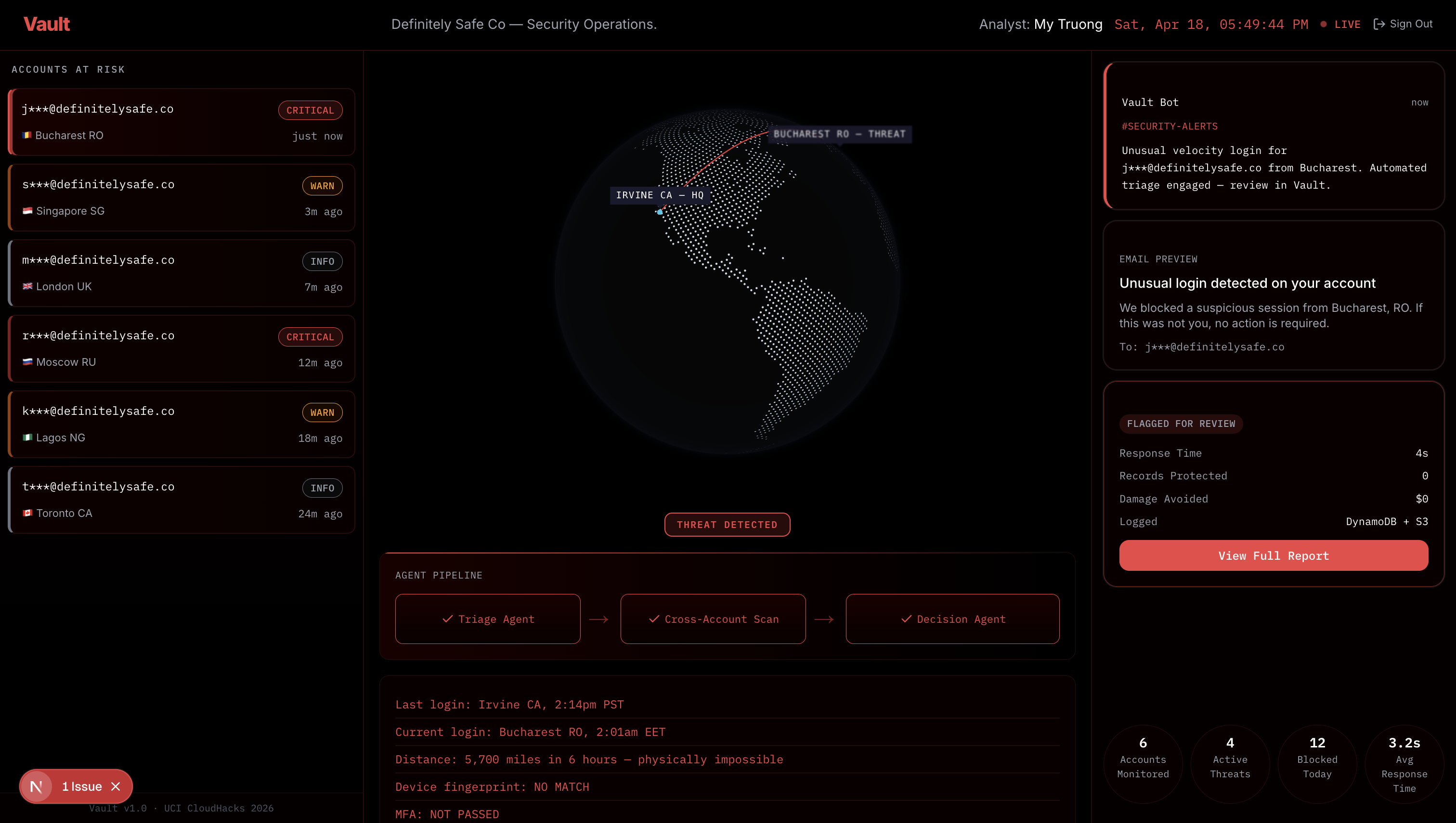Click the Singapore flag icon
The image size is (1456, 823).
(27, 211)
